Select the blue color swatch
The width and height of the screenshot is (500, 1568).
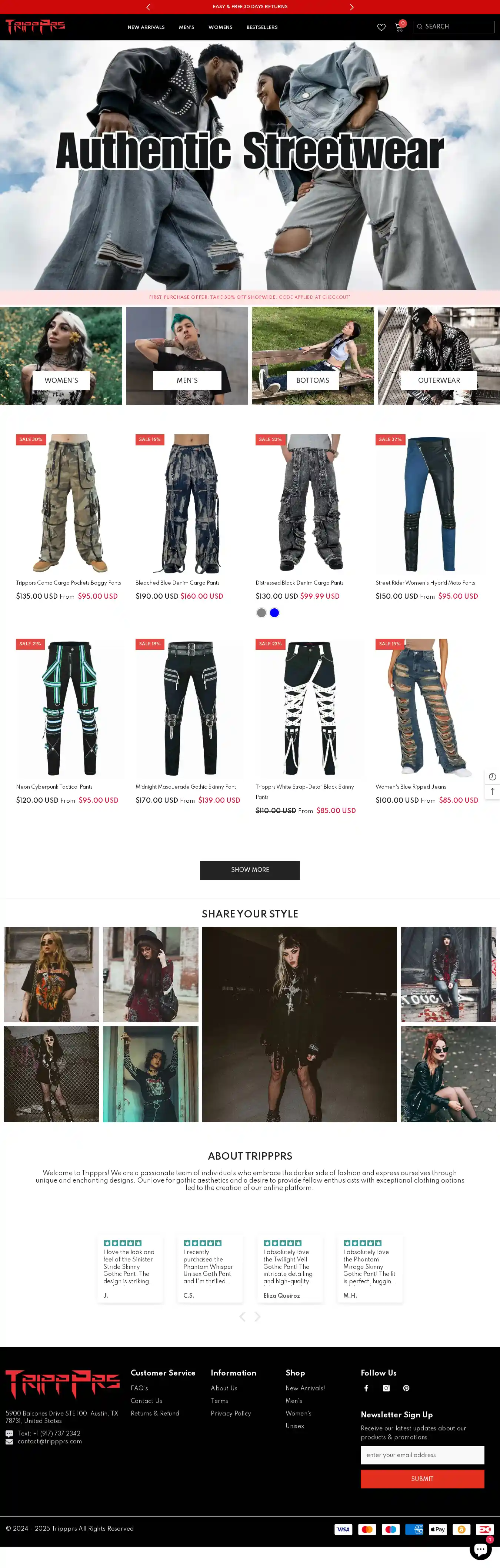(x=275, y=613)
